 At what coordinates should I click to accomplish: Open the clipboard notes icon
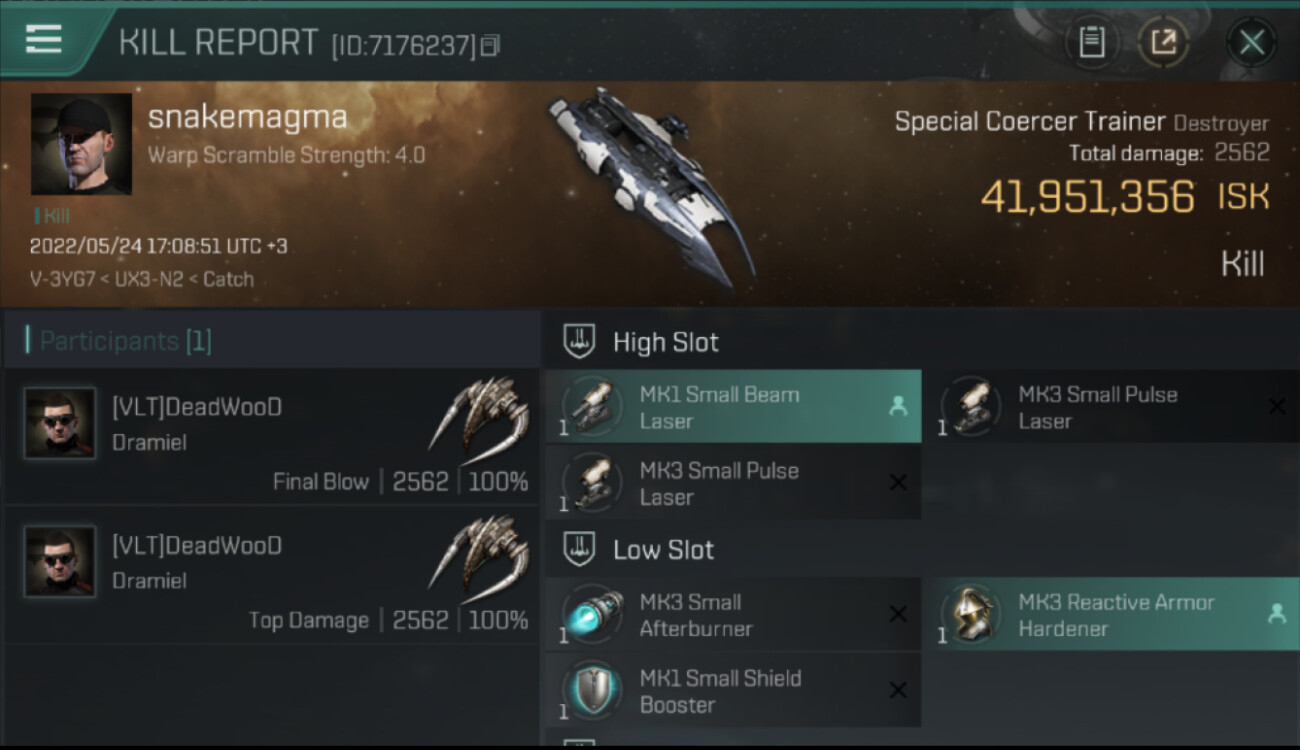tap(1091, 42)
